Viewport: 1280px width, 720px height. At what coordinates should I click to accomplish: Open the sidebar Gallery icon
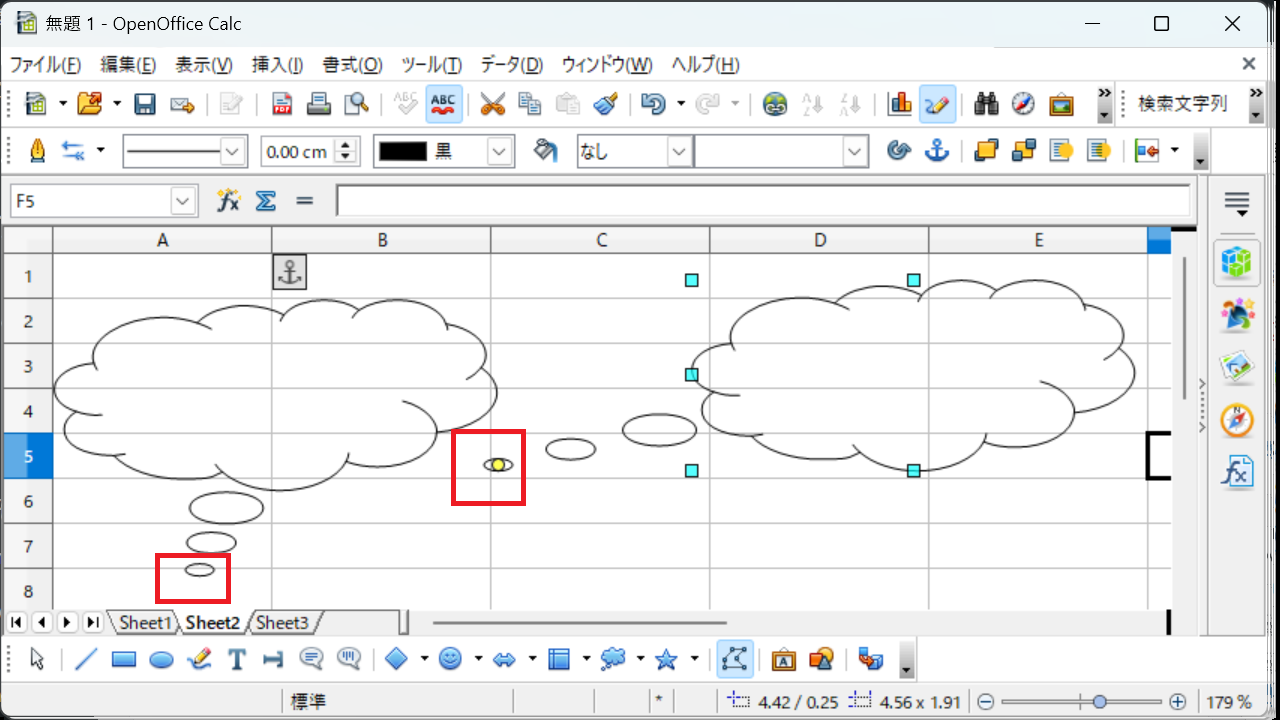click(1237, 368)
